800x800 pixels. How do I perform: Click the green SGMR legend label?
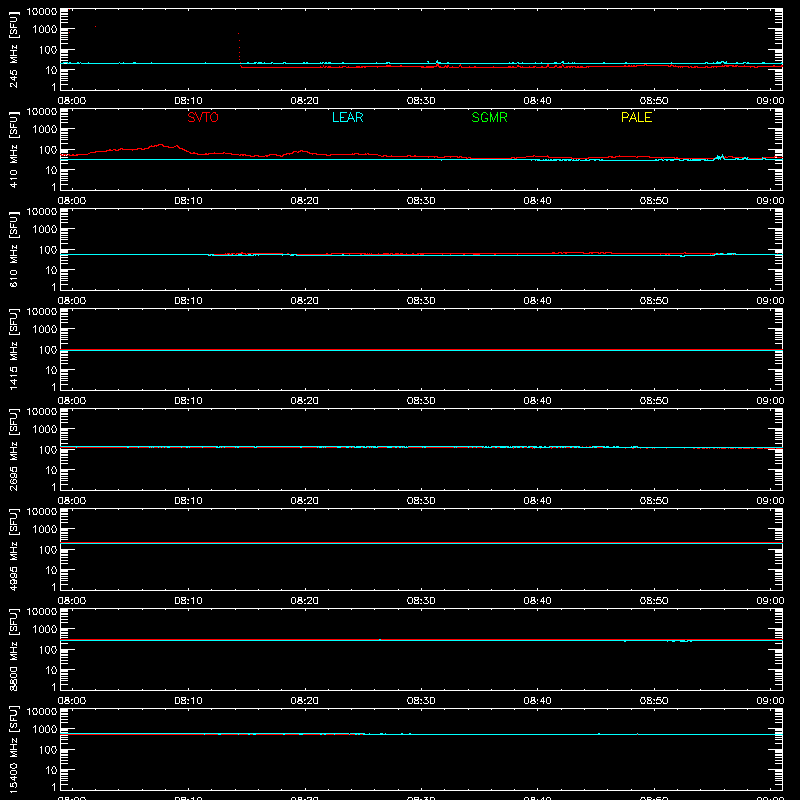pyautogui.click(x=489, y=117)
